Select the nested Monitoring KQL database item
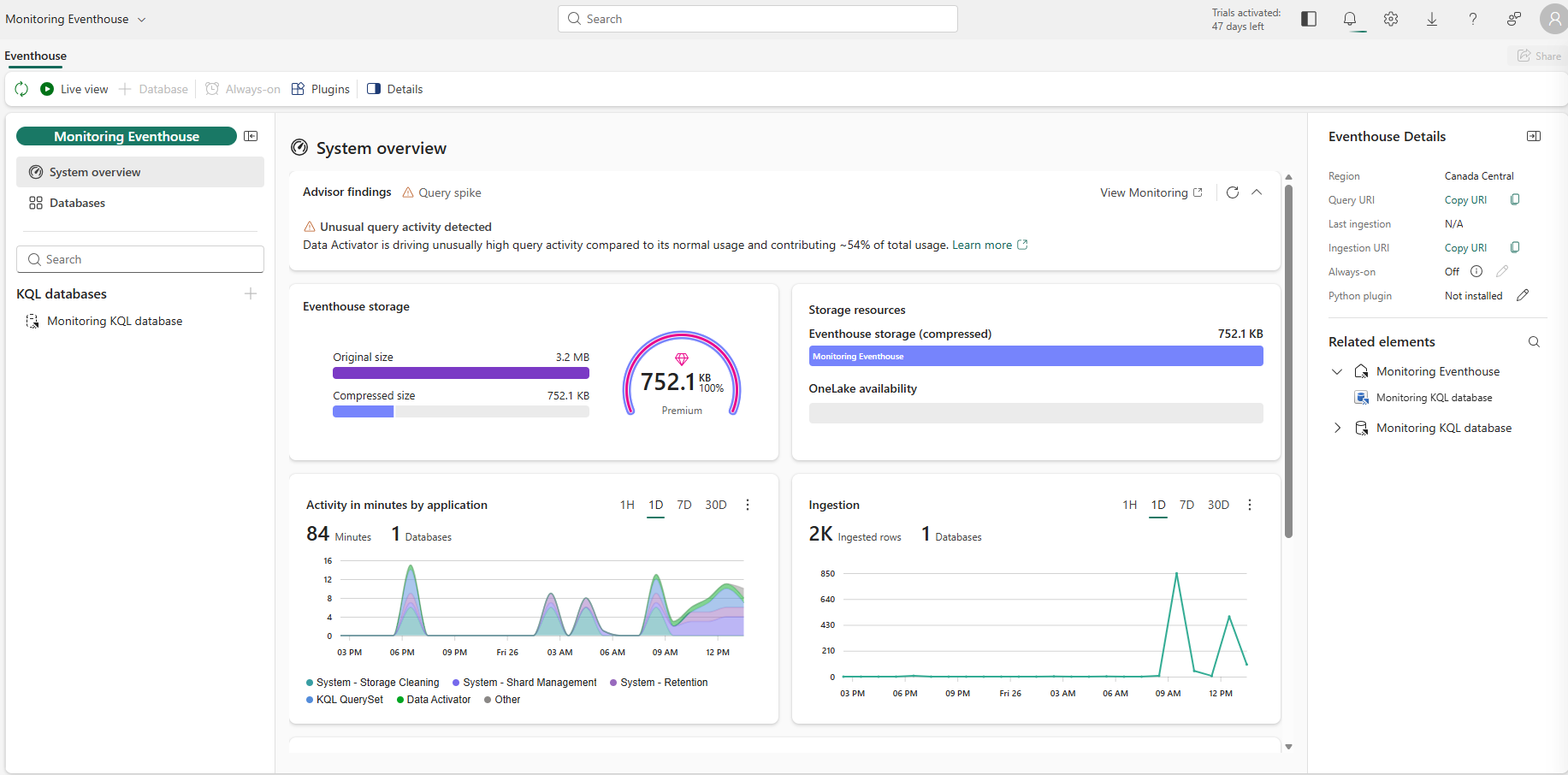 tap(1423, 398)
